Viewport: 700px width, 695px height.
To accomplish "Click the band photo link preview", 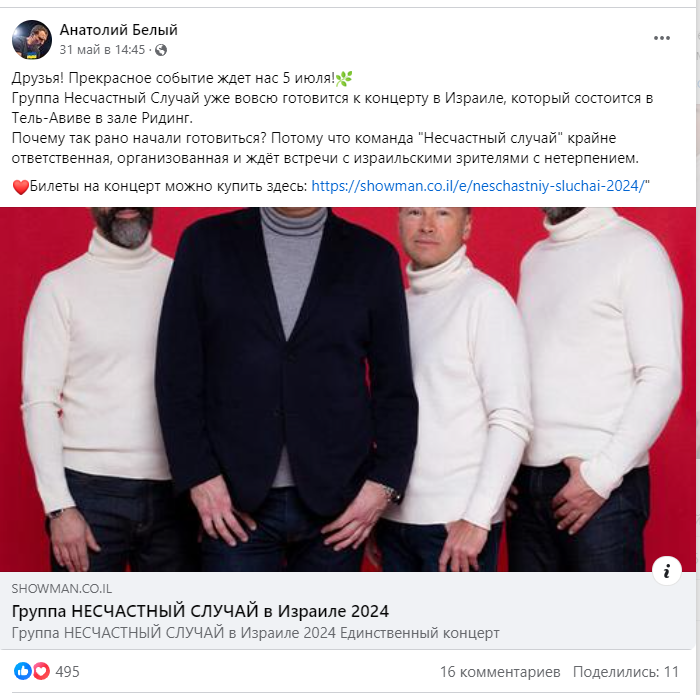I will coord(348,389).
